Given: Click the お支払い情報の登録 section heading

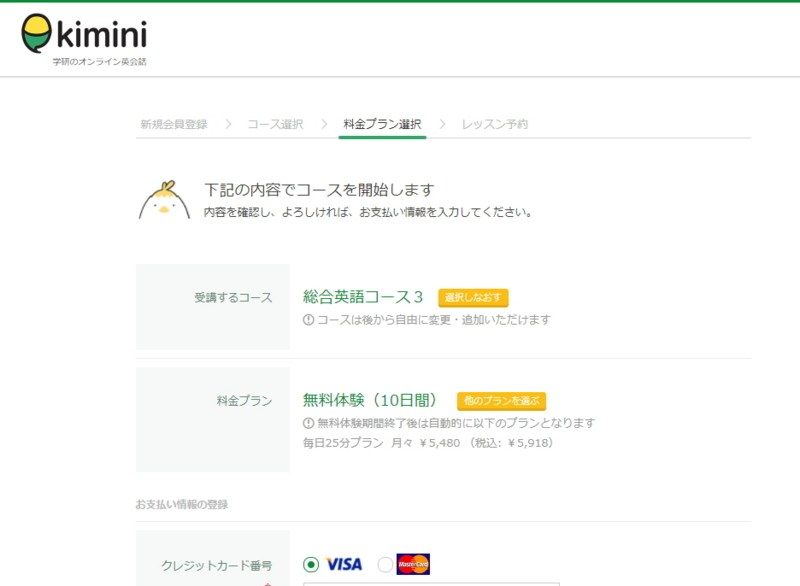Looking at the screenshot, I should tap(182, 504).
